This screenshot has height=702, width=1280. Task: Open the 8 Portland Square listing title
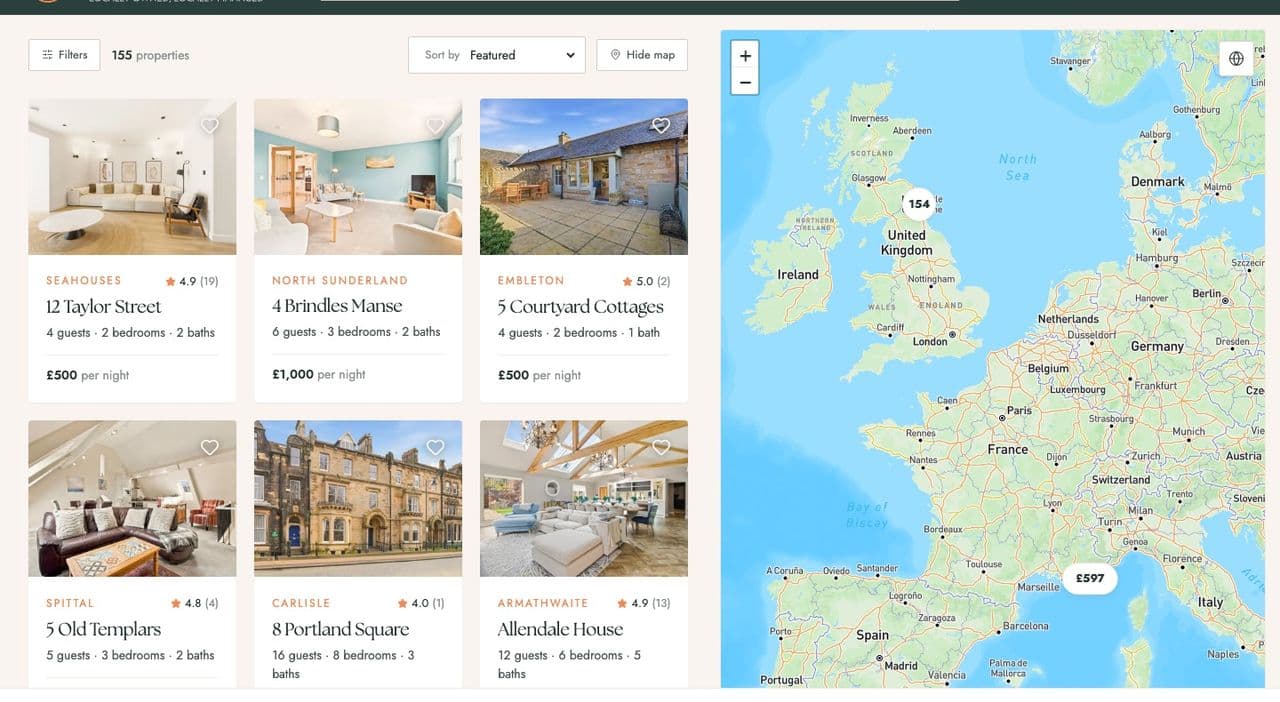tap(340, 629)
